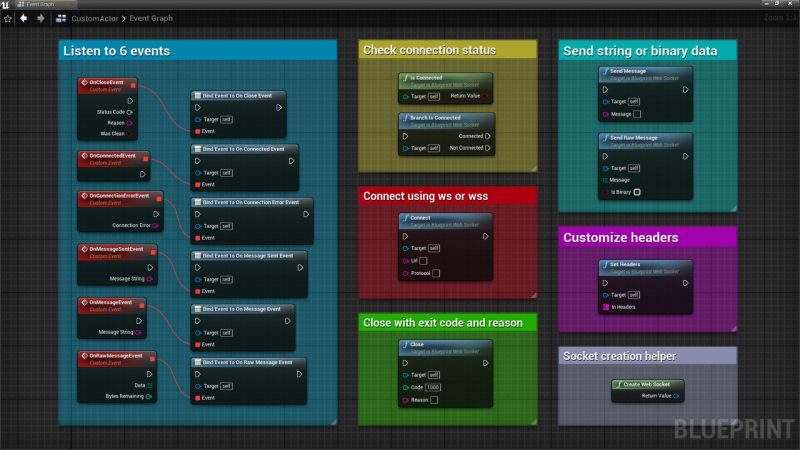Screen dimensions: 800x450
Task: Select the Branch Is Connected node title
Action: pos(435,118)
